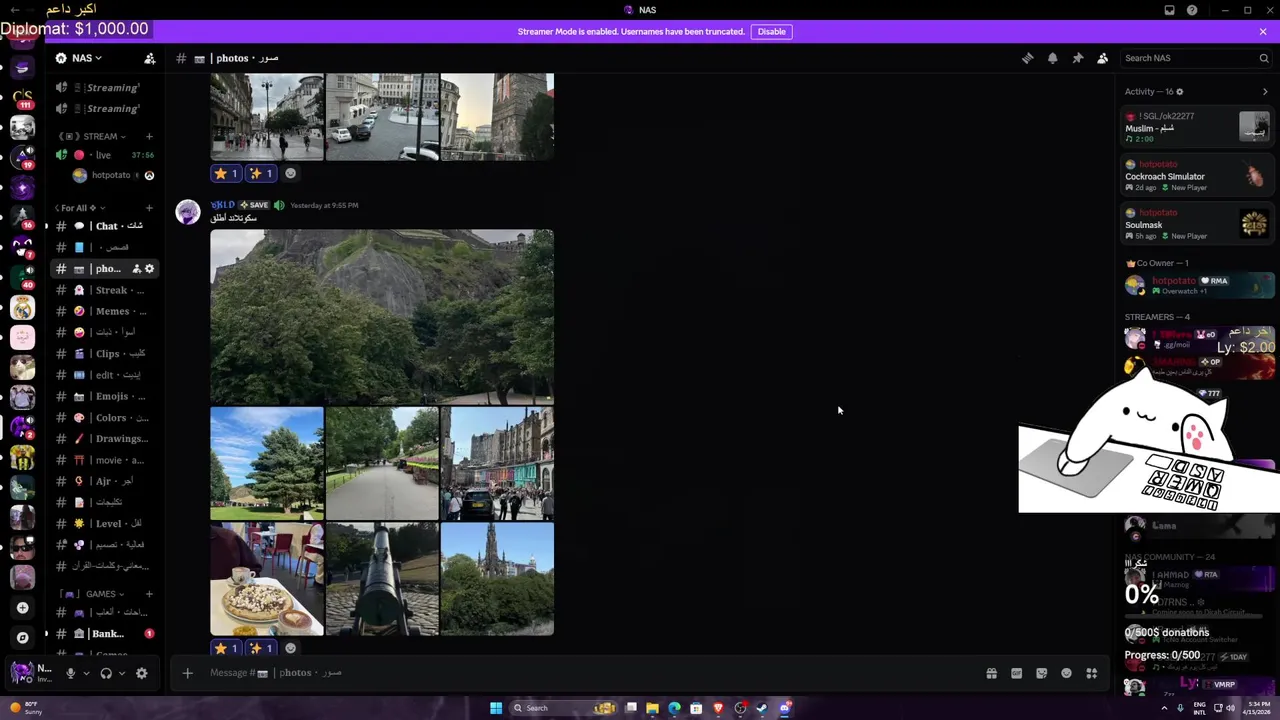Add a channel to GAMES category
This screenshot has width=1280, height=720.
(149, 594)
